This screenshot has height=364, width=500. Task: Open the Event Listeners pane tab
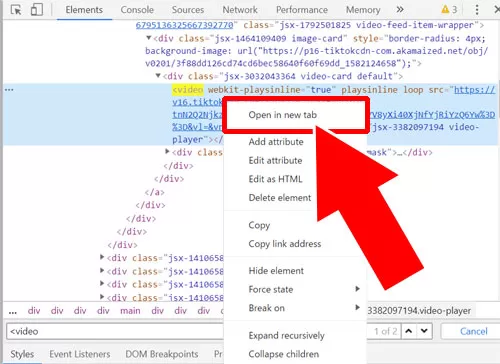80,354
